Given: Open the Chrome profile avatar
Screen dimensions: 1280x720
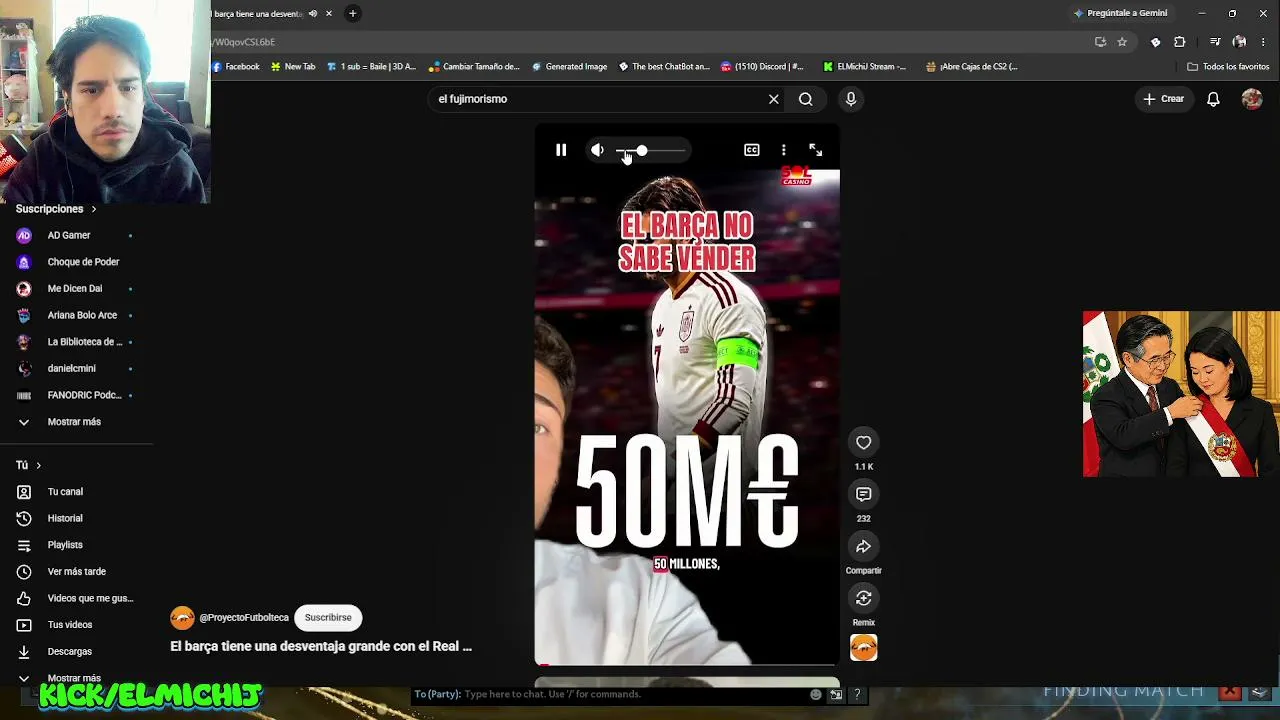Looking at the screenshot, I should [1240, 42].
